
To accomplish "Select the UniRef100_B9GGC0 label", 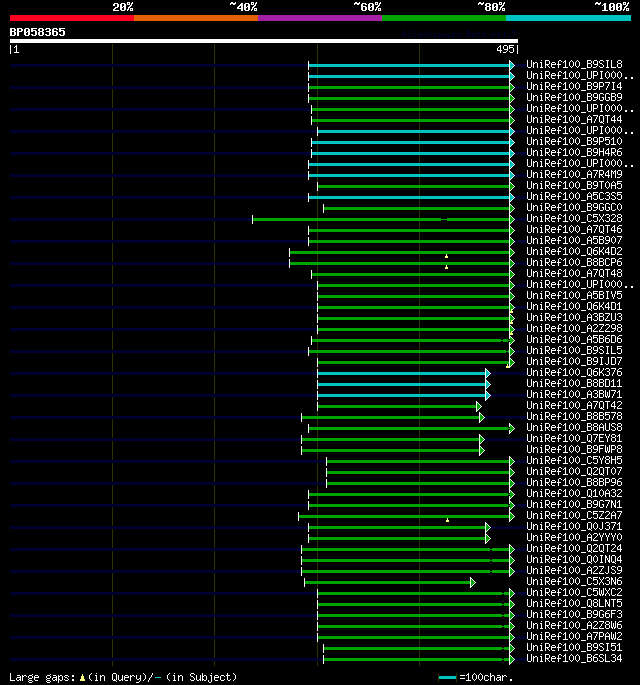I will pyautogui.click(x=574, y=208).
